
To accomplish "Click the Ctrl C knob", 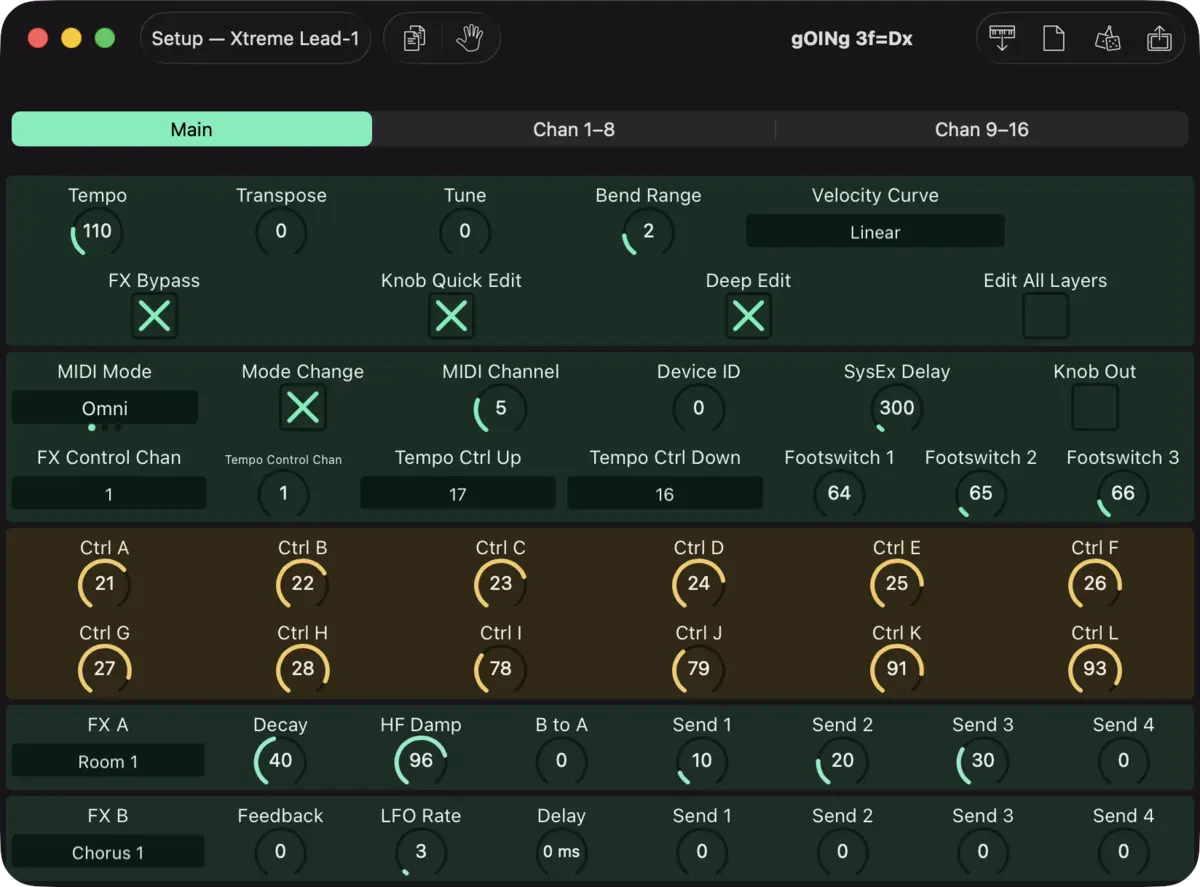I will coord(501,583).
